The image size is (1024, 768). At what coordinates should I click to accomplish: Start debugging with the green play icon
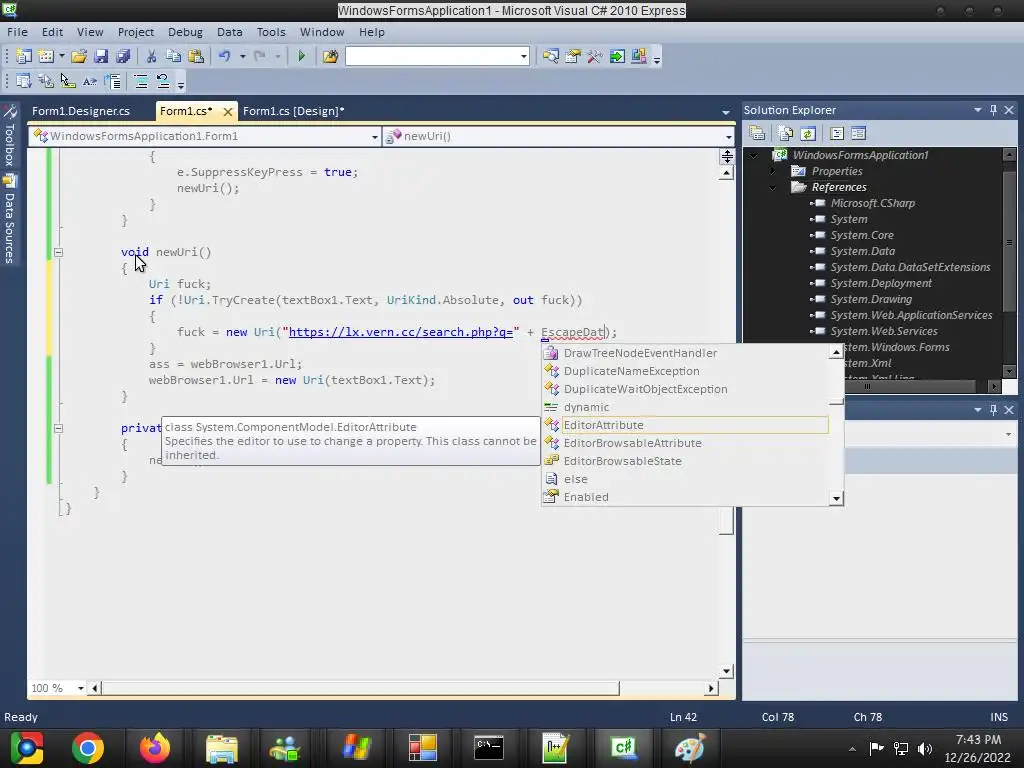[301, 56]
